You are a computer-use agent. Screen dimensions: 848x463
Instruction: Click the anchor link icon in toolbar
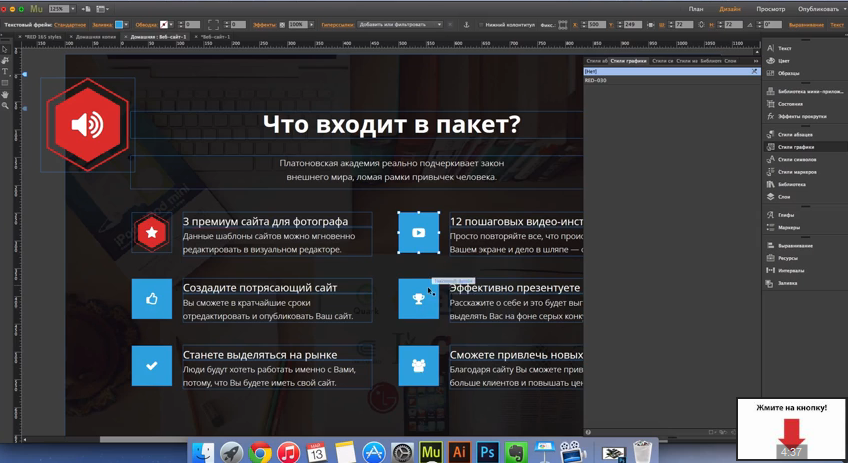click(466, 25)
